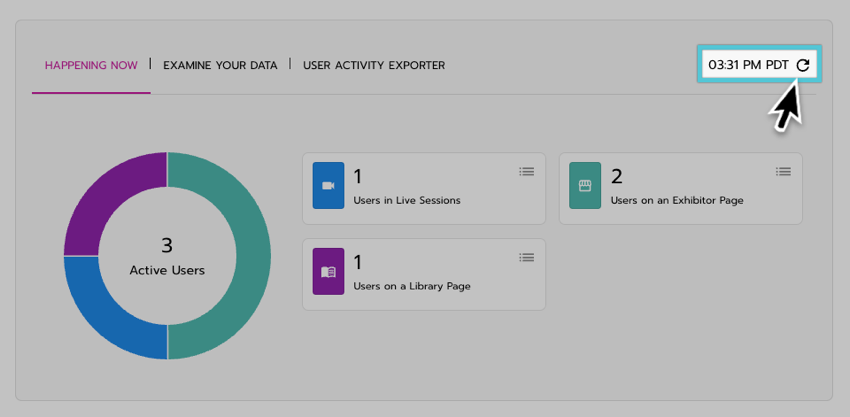Click the purple Library Page book icon

328,272
